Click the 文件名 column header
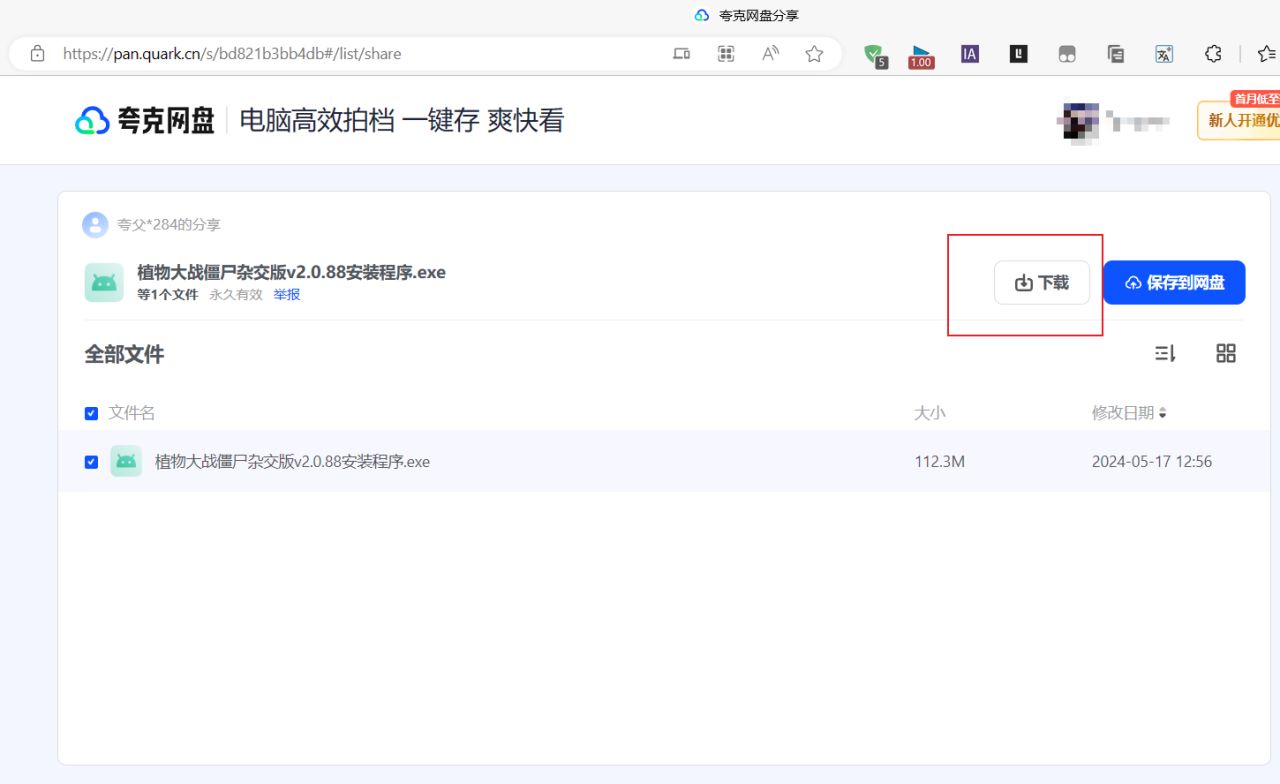Viewport: 1280px width, 784px height. pyautogui.click(x=132, y=413)
